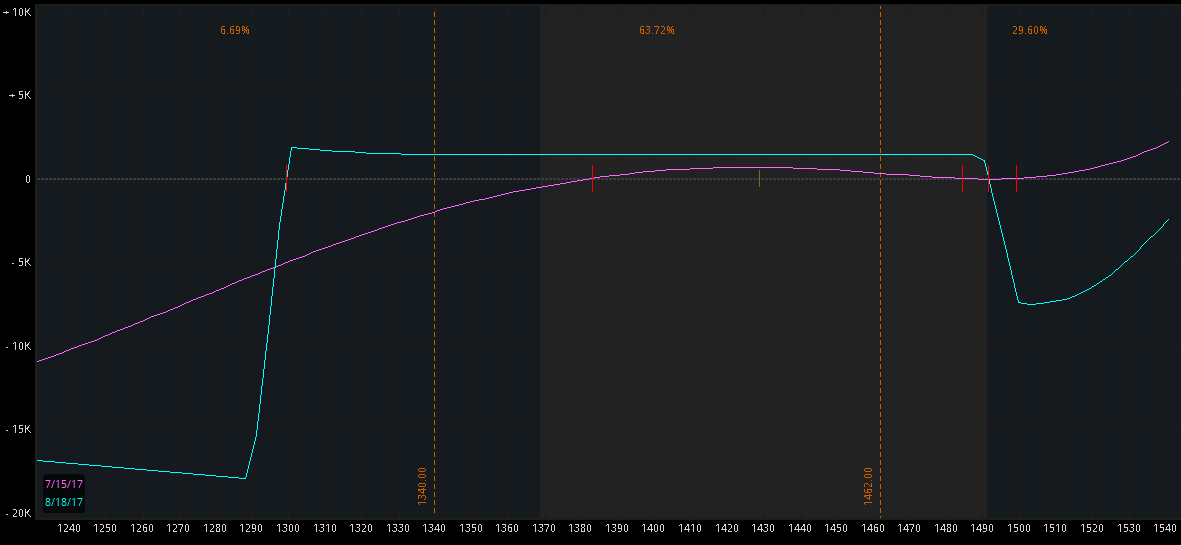1181x545 pixels.
Task: Click the 1500 x-axis price label
Action: pyautogui.click(x=1018, y=528)
